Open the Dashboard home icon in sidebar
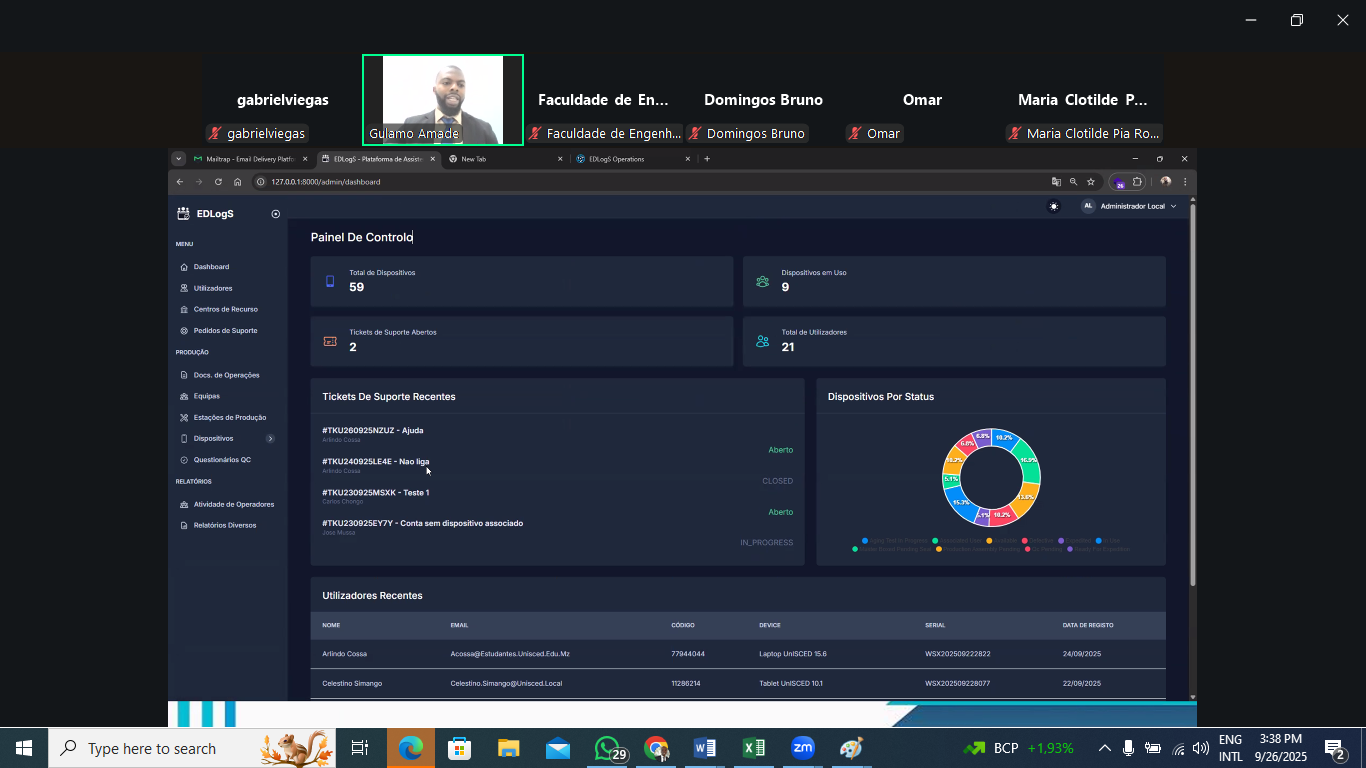This screenshot has width=1366, height=768. coord(184,267)
